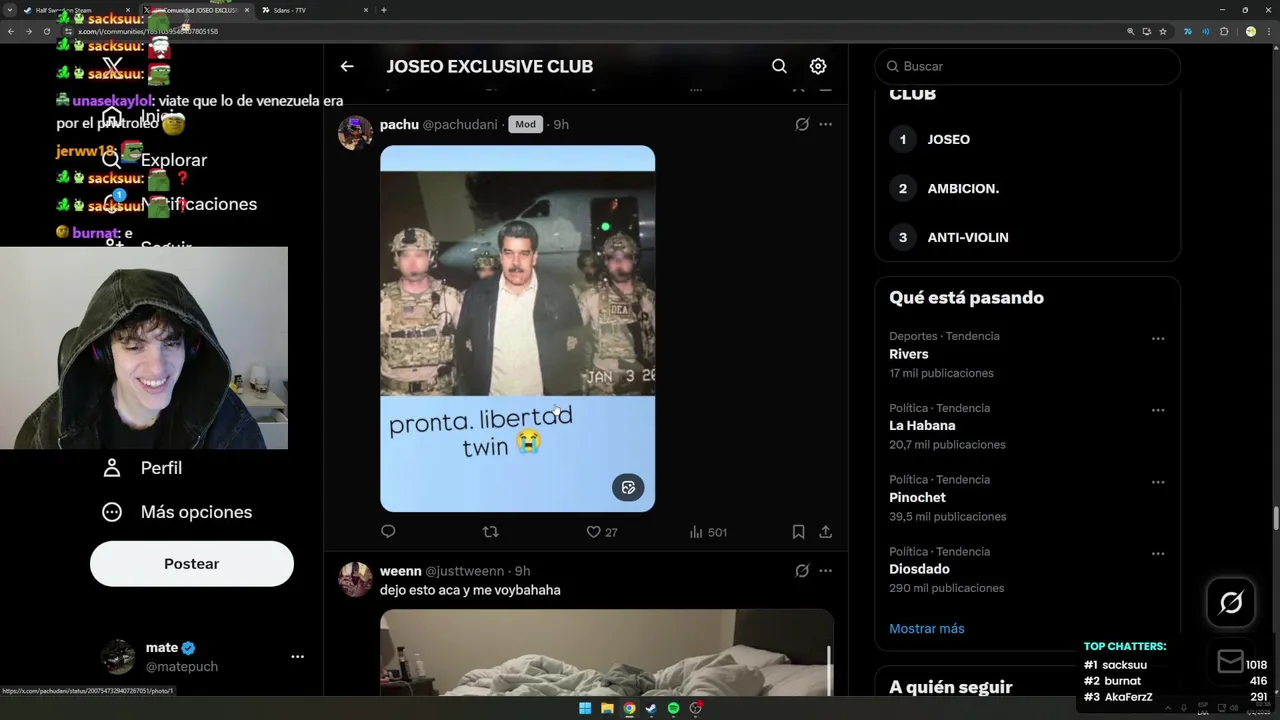Open more options on weenn's post
The width and height of the screenshot is (1280, 720).
pos(825,571)
